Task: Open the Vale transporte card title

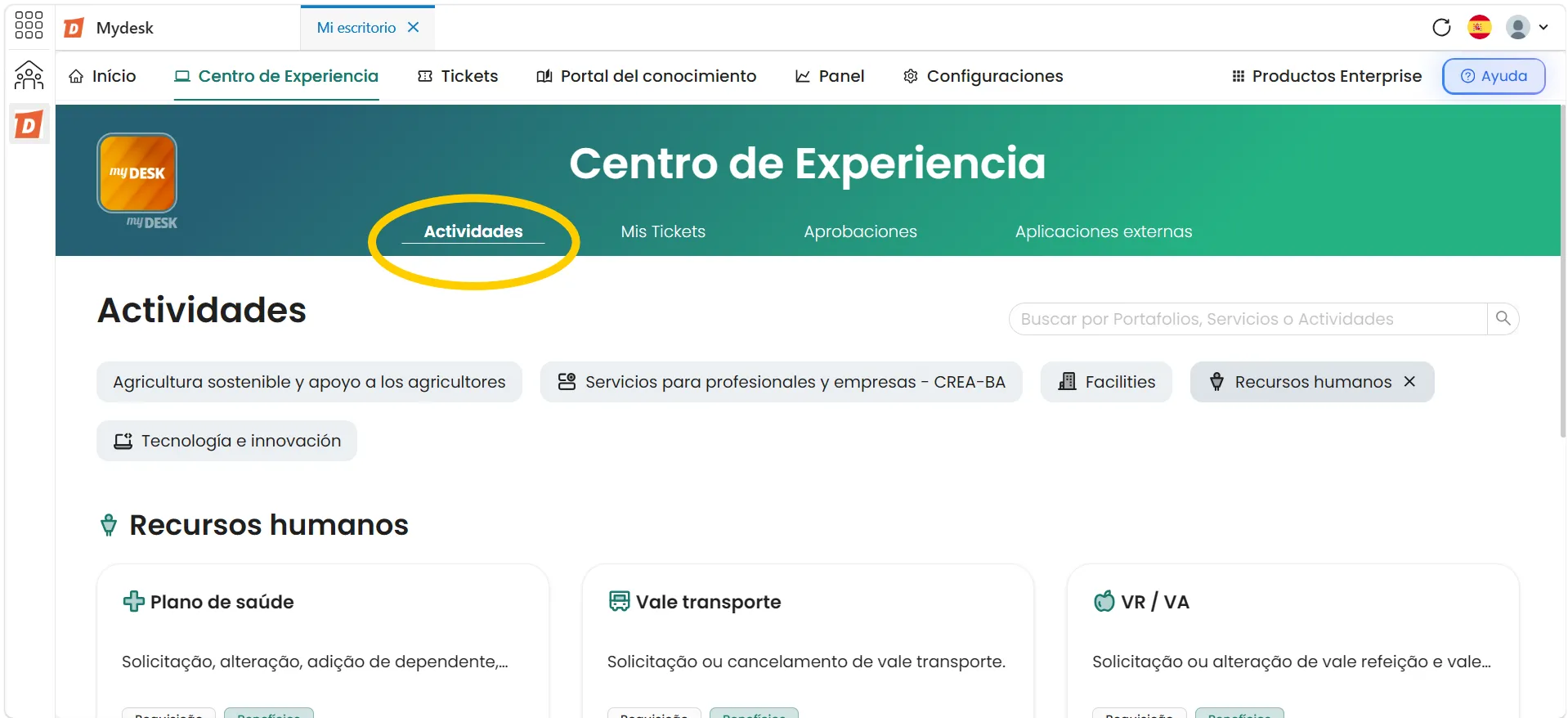Action: [708, 602]
